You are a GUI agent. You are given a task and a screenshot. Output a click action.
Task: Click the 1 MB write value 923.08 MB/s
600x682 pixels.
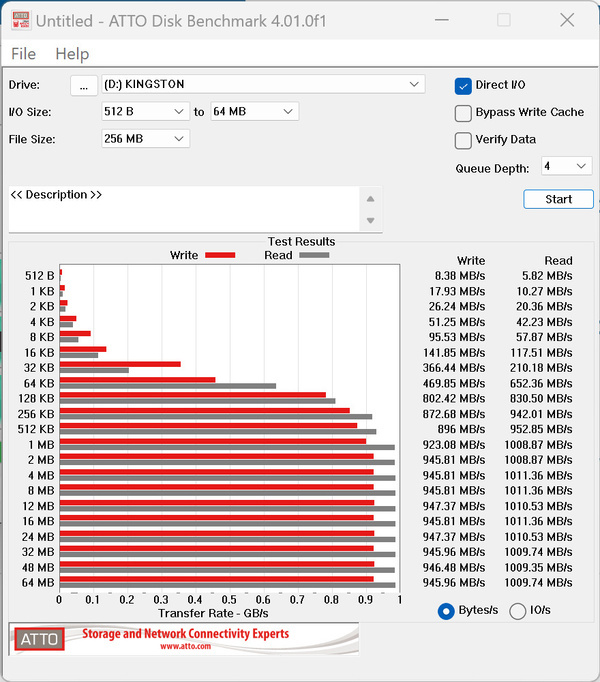pos(453,445)
